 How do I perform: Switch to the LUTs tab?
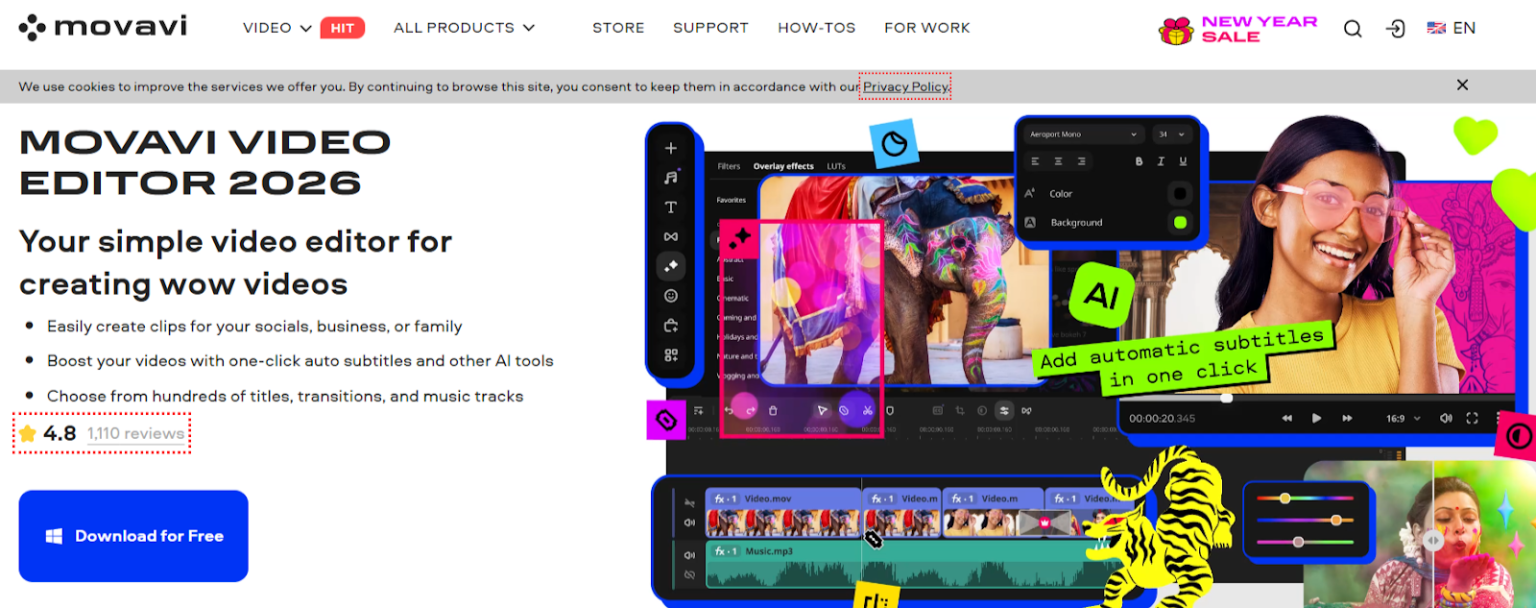pos(834,166)
